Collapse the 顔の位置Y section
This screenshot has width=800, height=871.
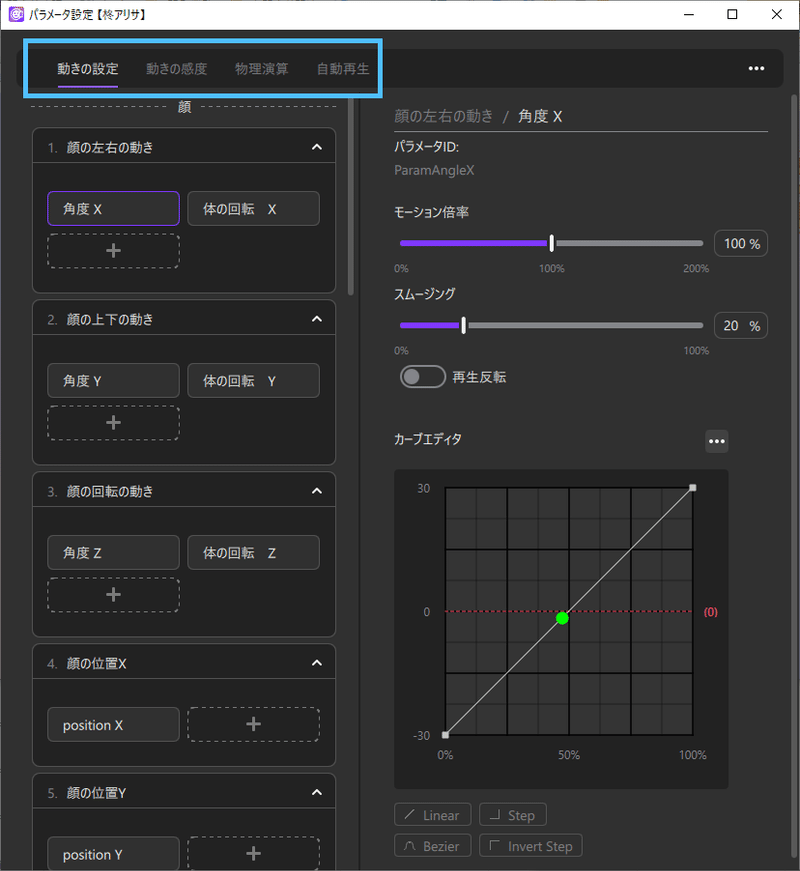click(317, 793)
